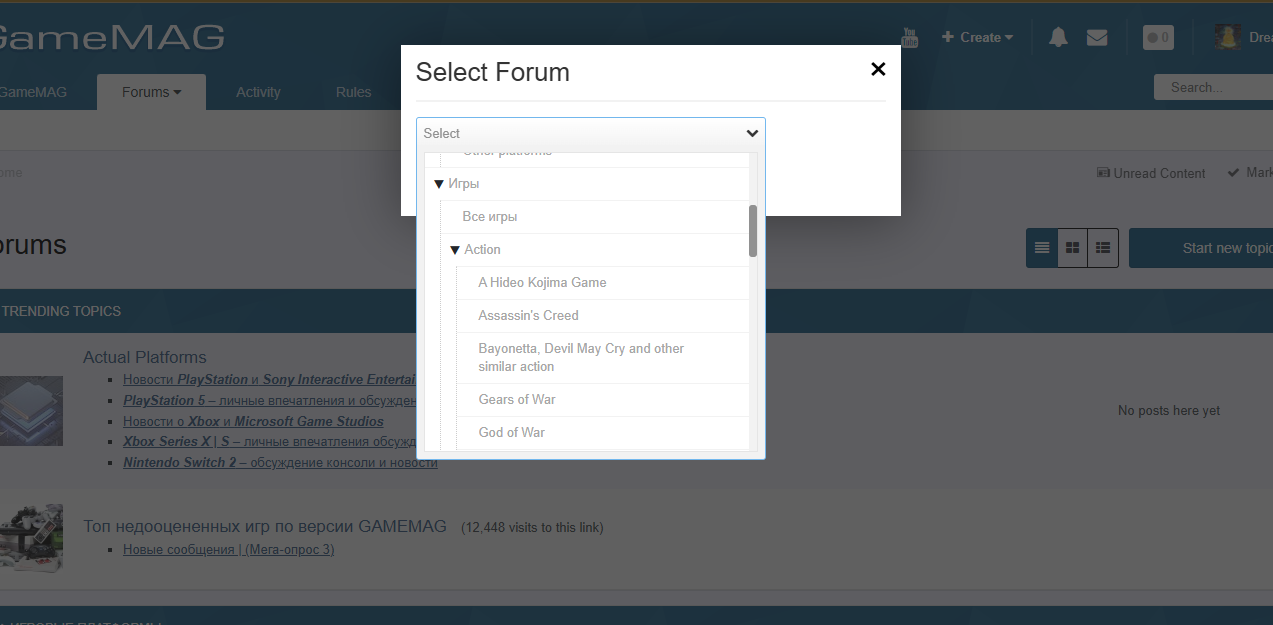Open Unread Content link
Viewport: 1273px width, 625px height.
tap(1151, 173)
